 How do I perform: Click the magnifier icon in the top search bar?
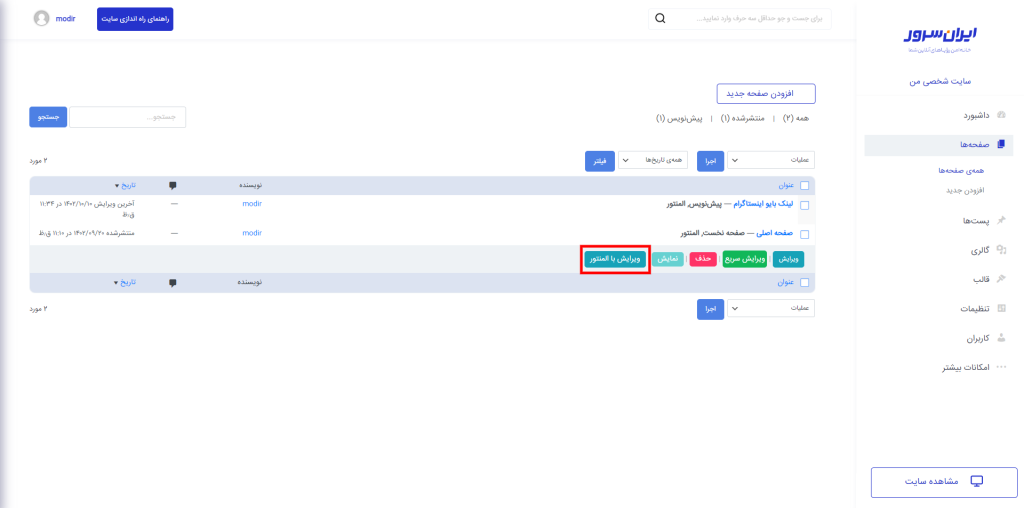pyautogui.click(x=659, y=18)
